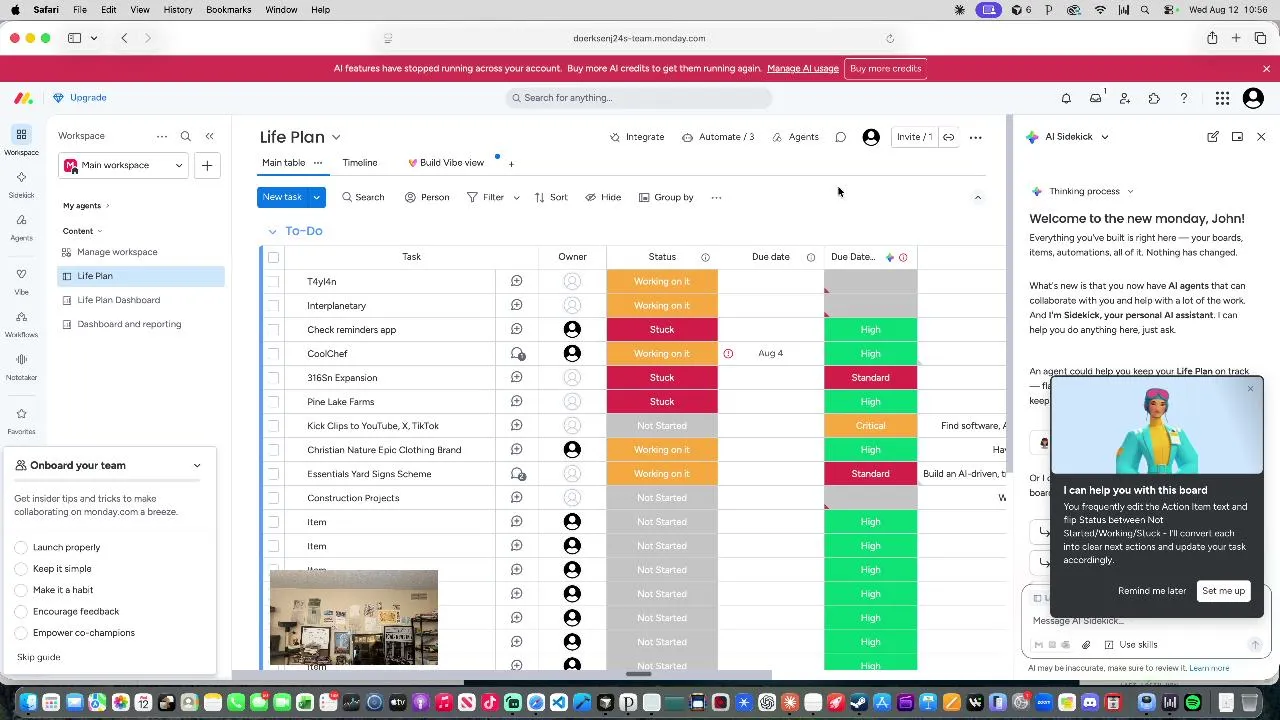Open workspace panel more options
This screenshot has width=1280, height=720.
(162, 136)
